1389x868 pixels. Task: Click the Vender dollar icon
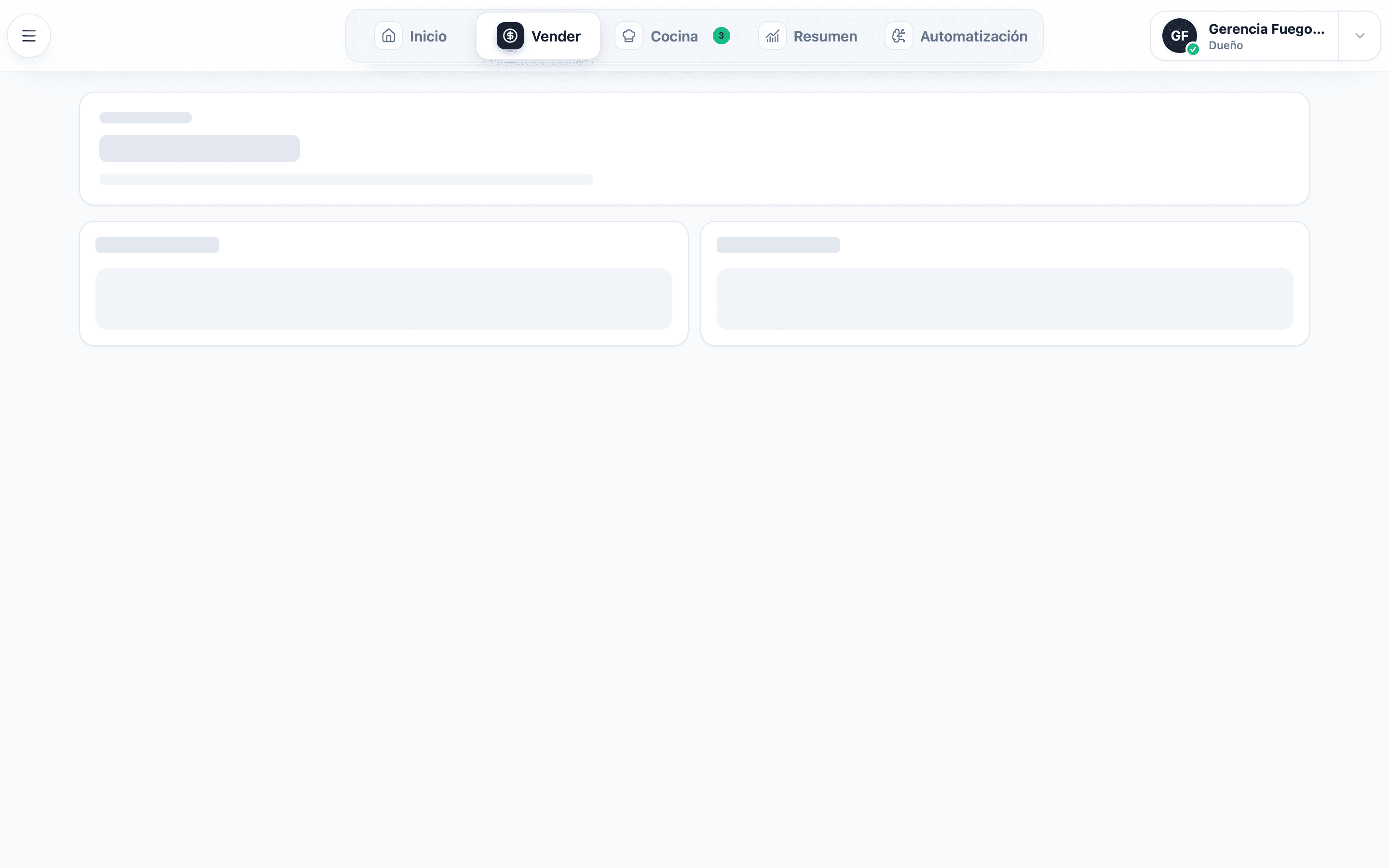[x=510, y=36]
